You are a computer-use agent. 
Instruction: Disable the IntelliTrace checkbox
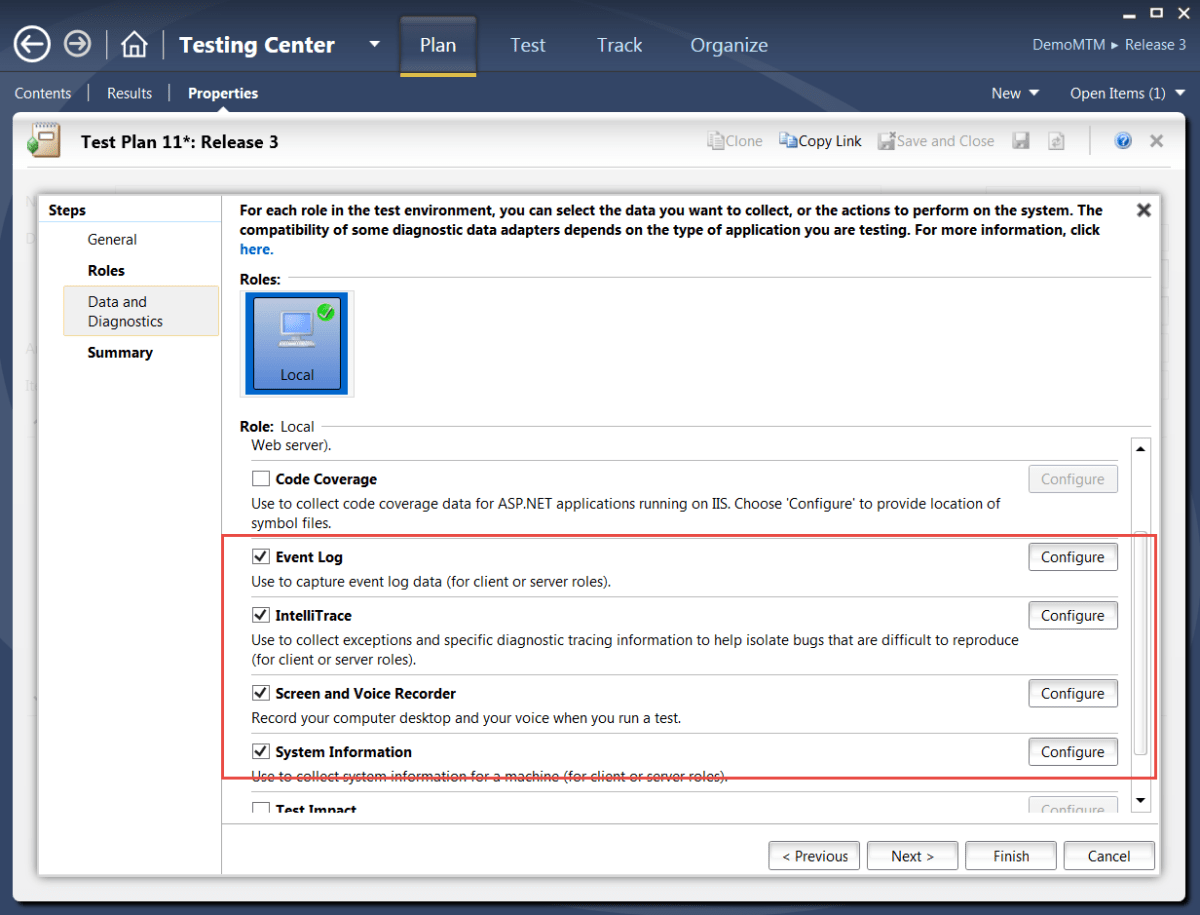tap(260, 614)
